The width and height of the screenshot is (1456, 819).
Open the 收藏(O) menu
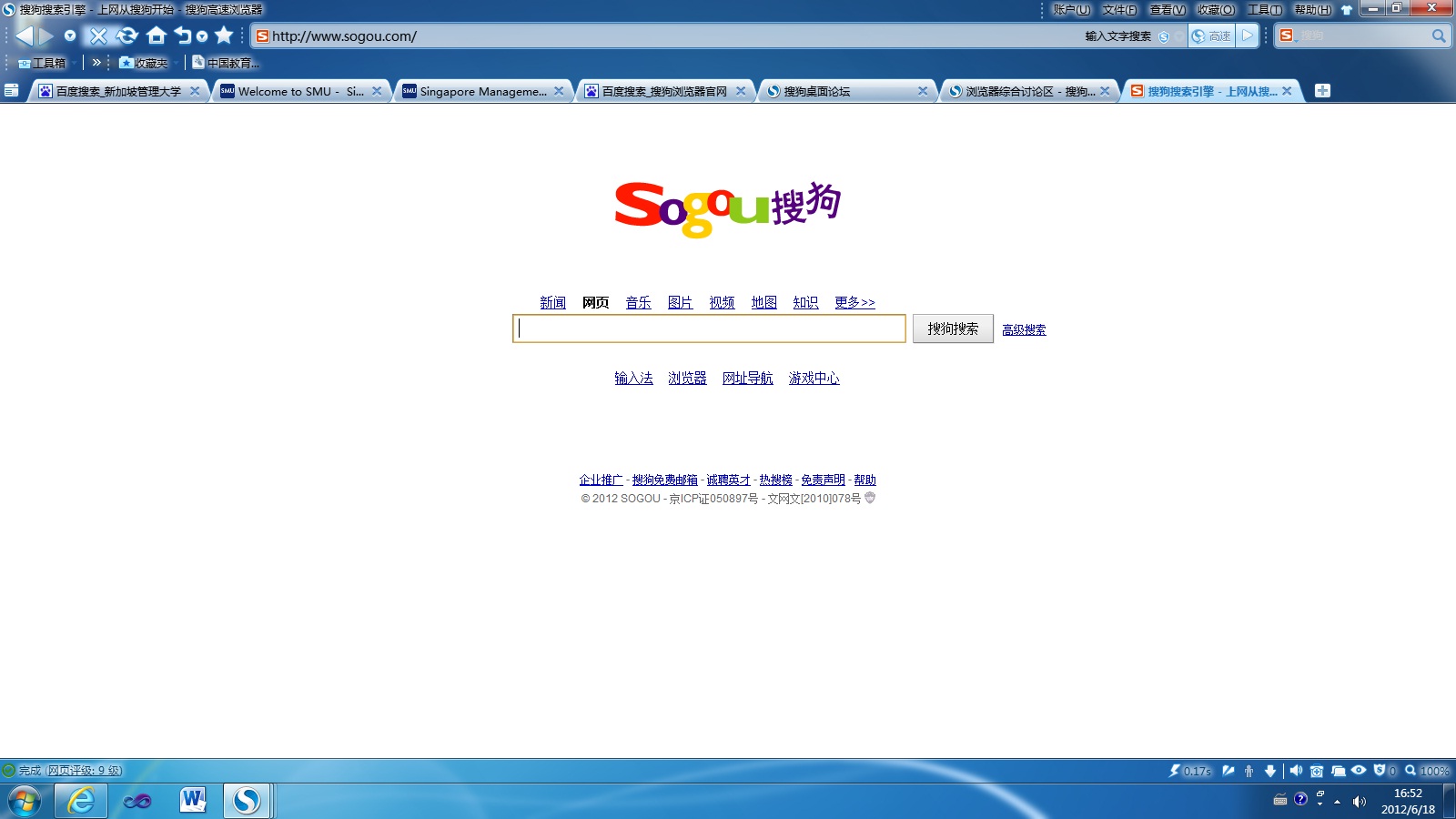point(1216,9)
